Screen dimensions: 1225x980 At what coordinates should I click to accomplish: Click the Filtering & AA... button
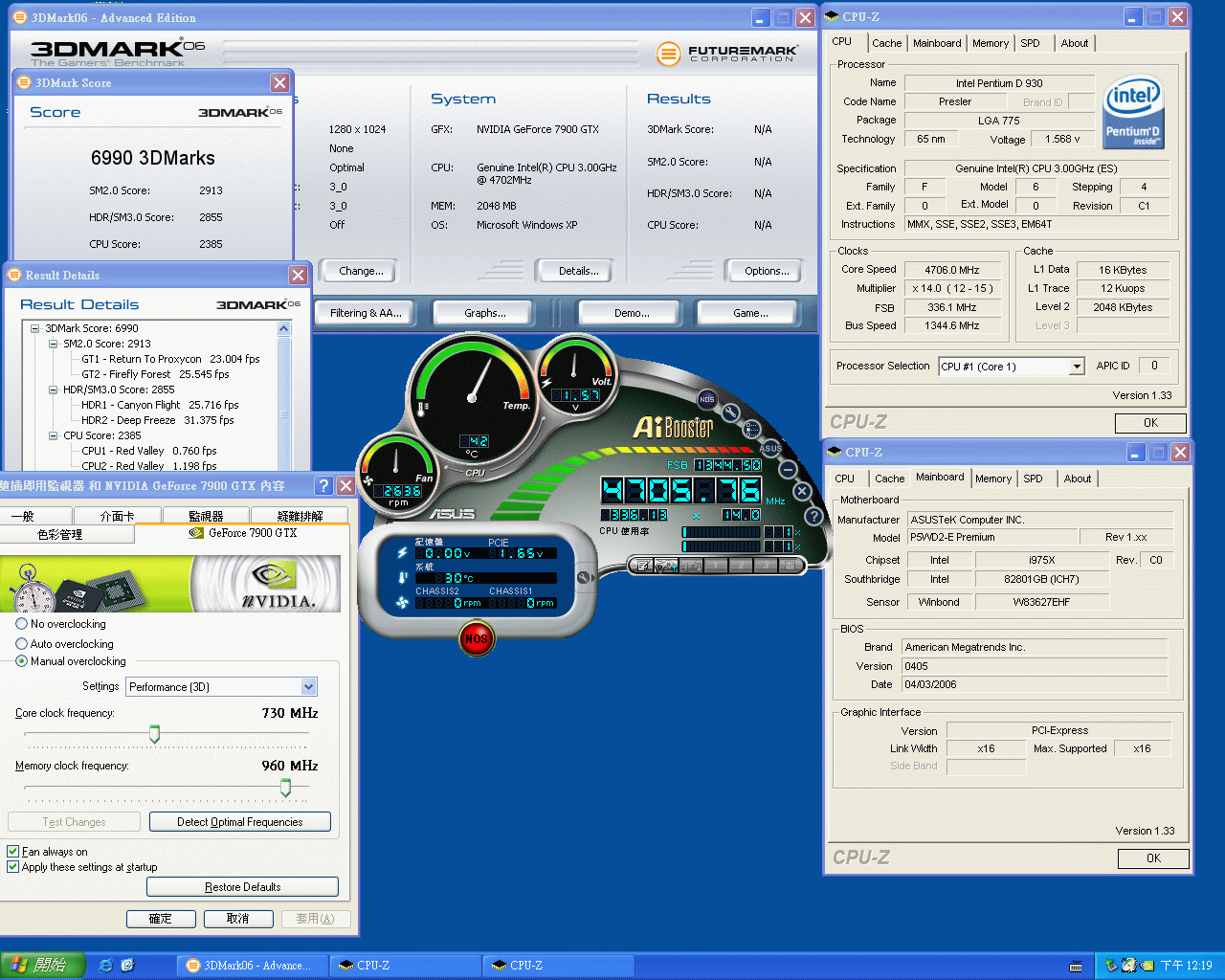(366, 313)
